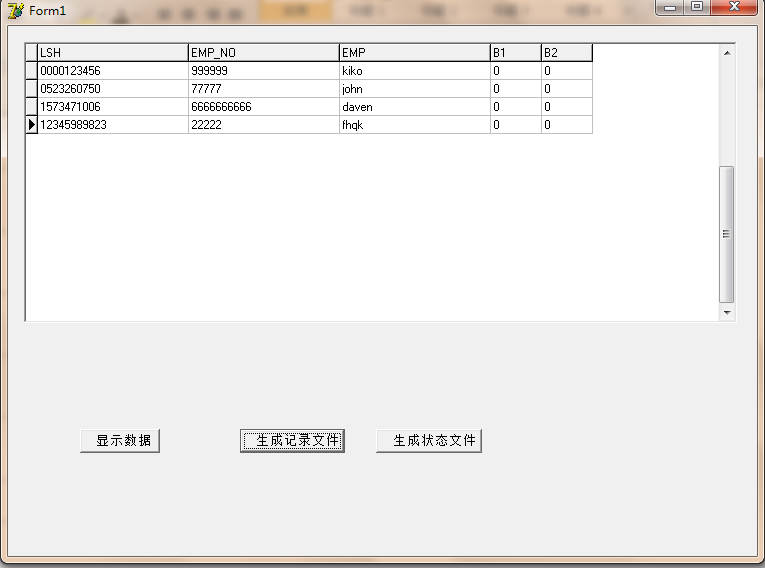The height and width of the screenshot is (568, 765).
Task: Click the row selector beside 1573471006
Action: tap(32, 107)
